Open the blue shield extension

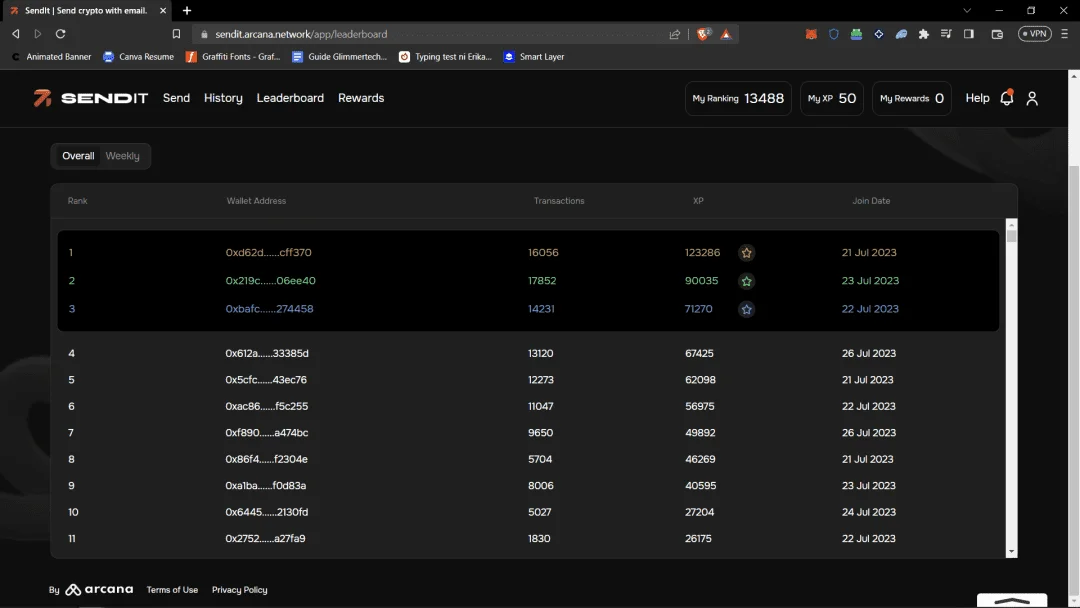pos(833,34)
